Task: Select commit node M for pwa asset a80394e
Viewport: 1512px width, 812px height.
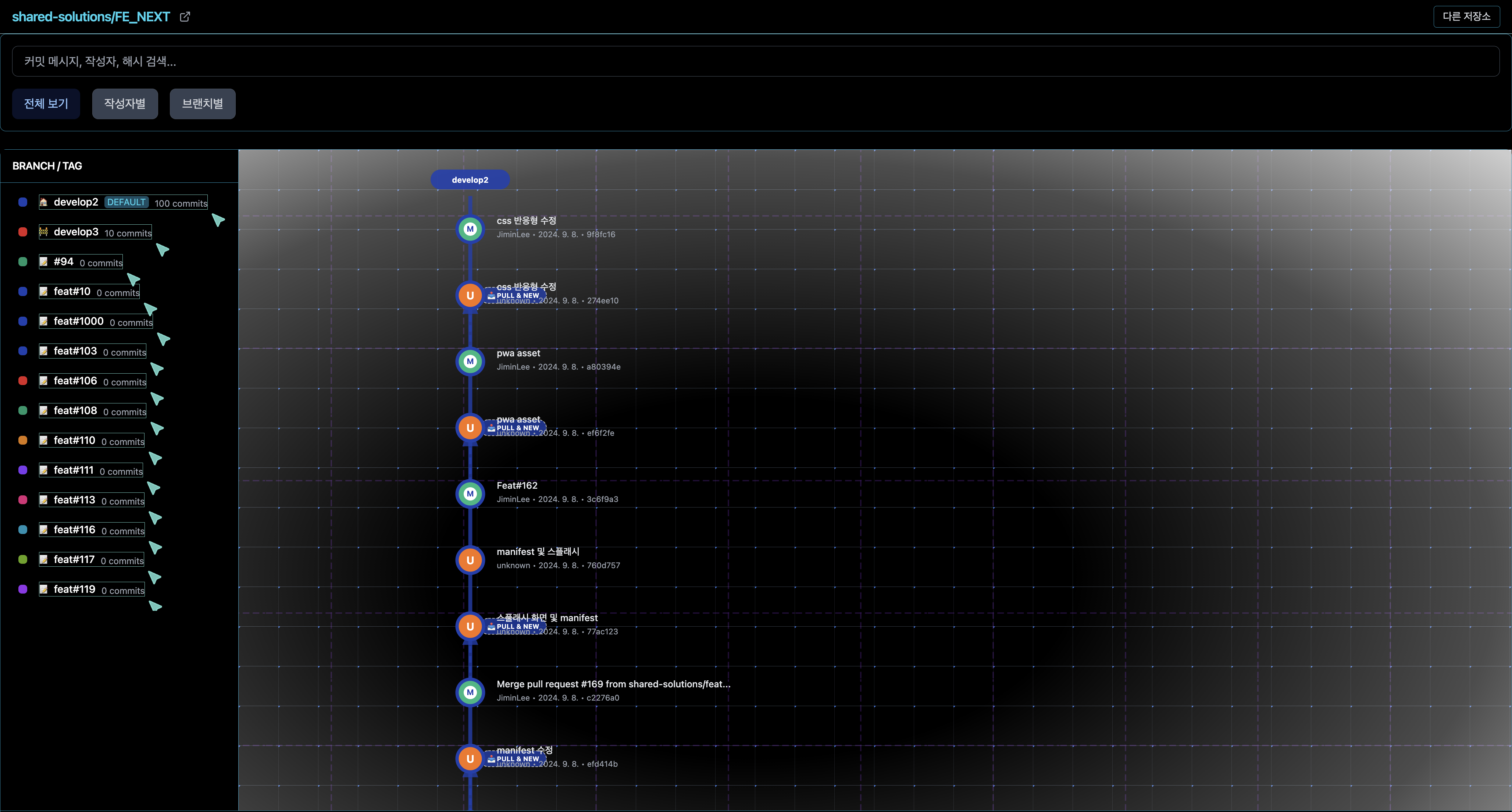Action: (470, 362)
